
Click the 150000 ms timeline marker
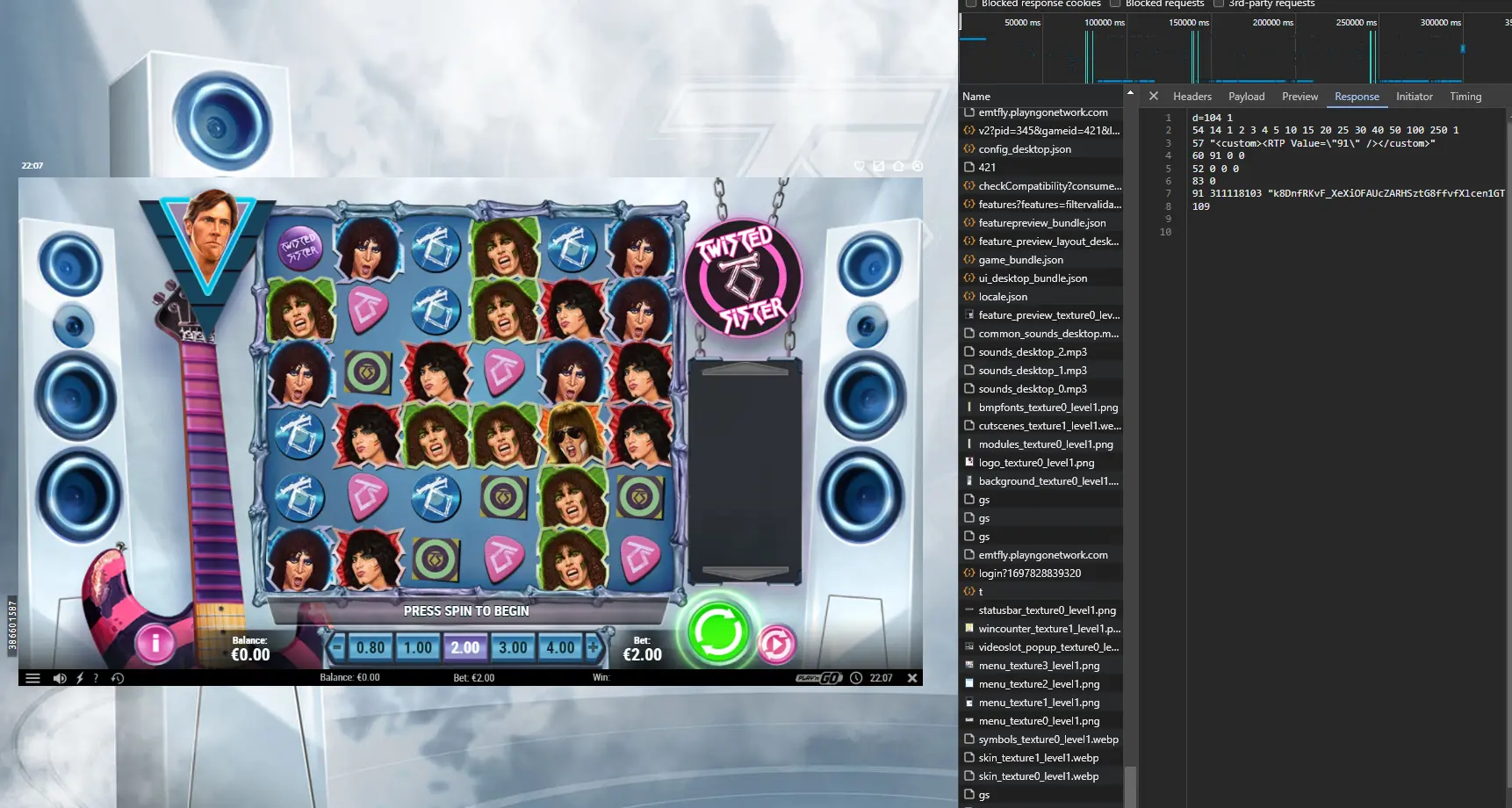click(1189, 23)
